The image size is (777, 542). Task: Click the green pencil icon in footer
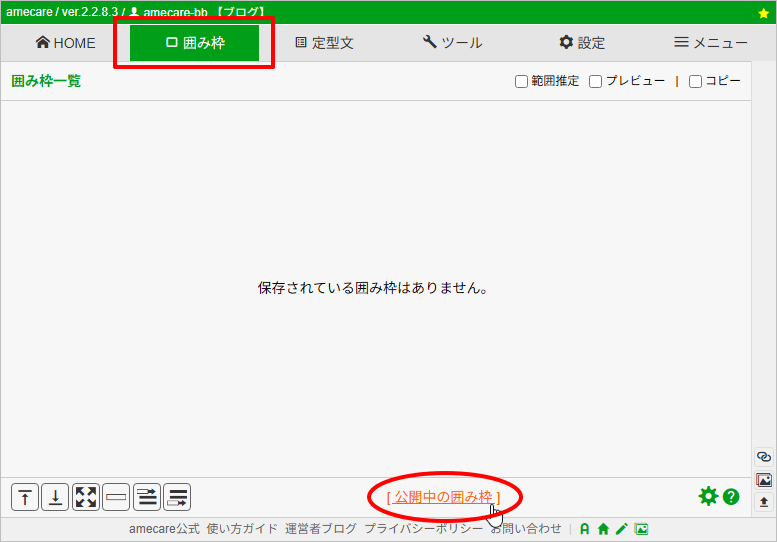[x=621, y=529]
